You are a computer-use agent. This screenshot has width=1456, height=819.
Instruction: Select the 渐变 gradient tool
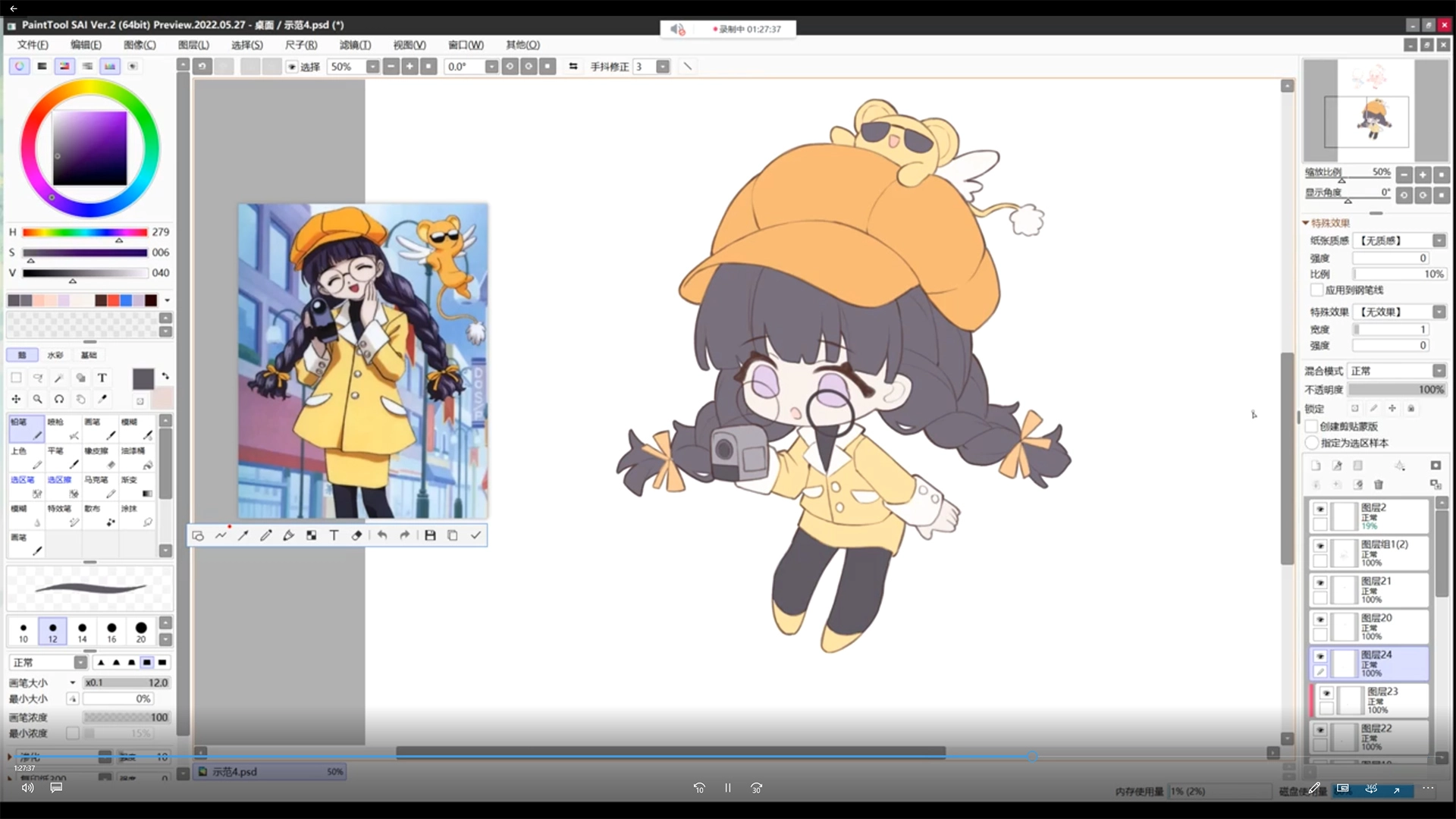coord(137,486)
